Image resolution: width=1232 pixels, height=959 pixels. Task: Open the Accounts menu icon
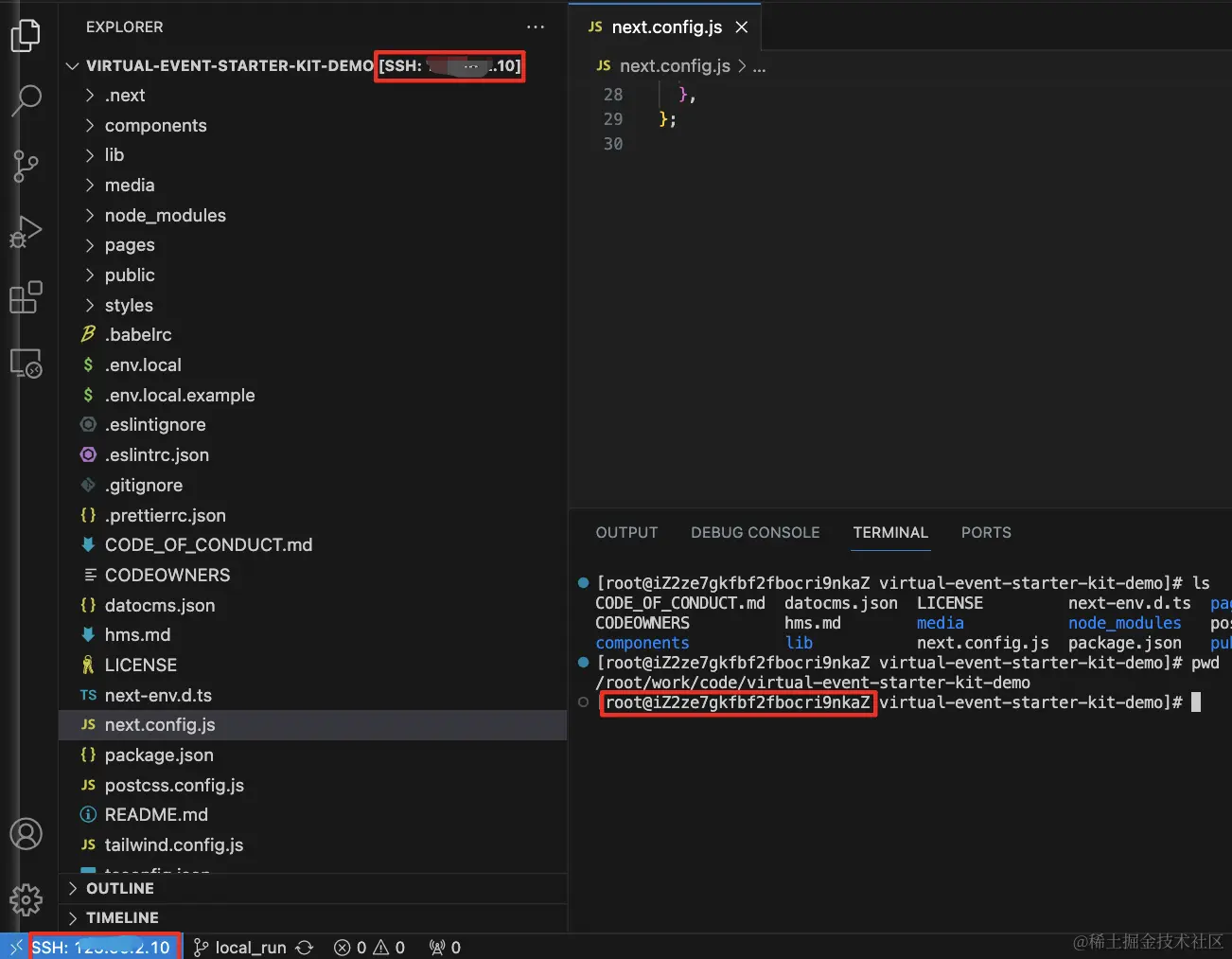pyautogui.click(x=26, y=834)
